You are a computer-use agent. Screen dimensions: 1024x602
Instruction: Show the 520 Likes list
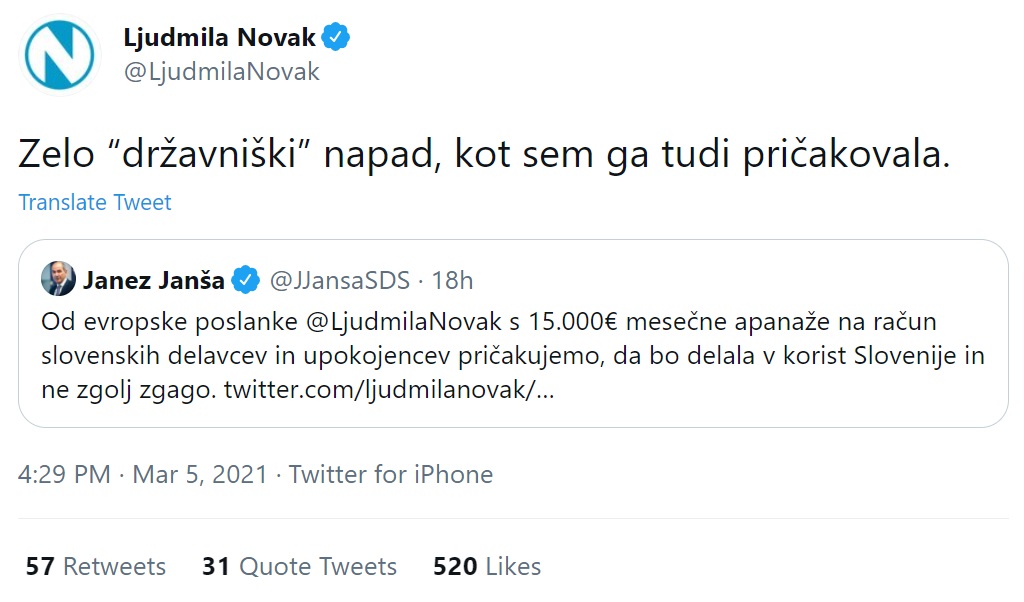coord(487,566)
